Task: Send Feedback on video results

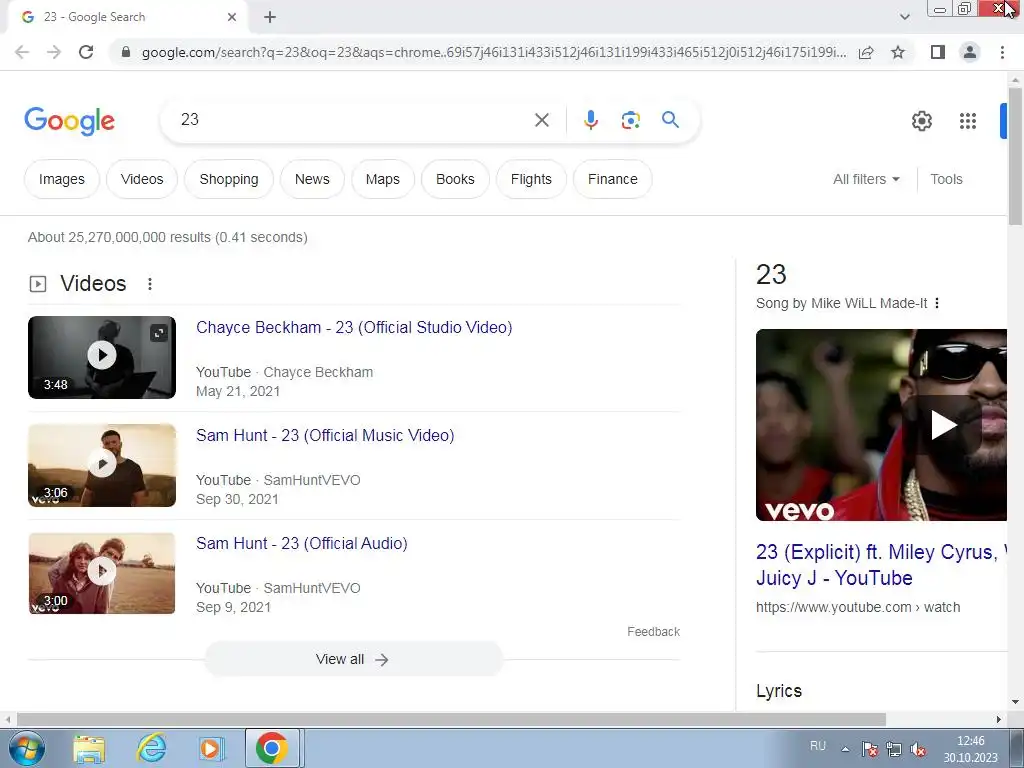Action: [x=653, y=632]
